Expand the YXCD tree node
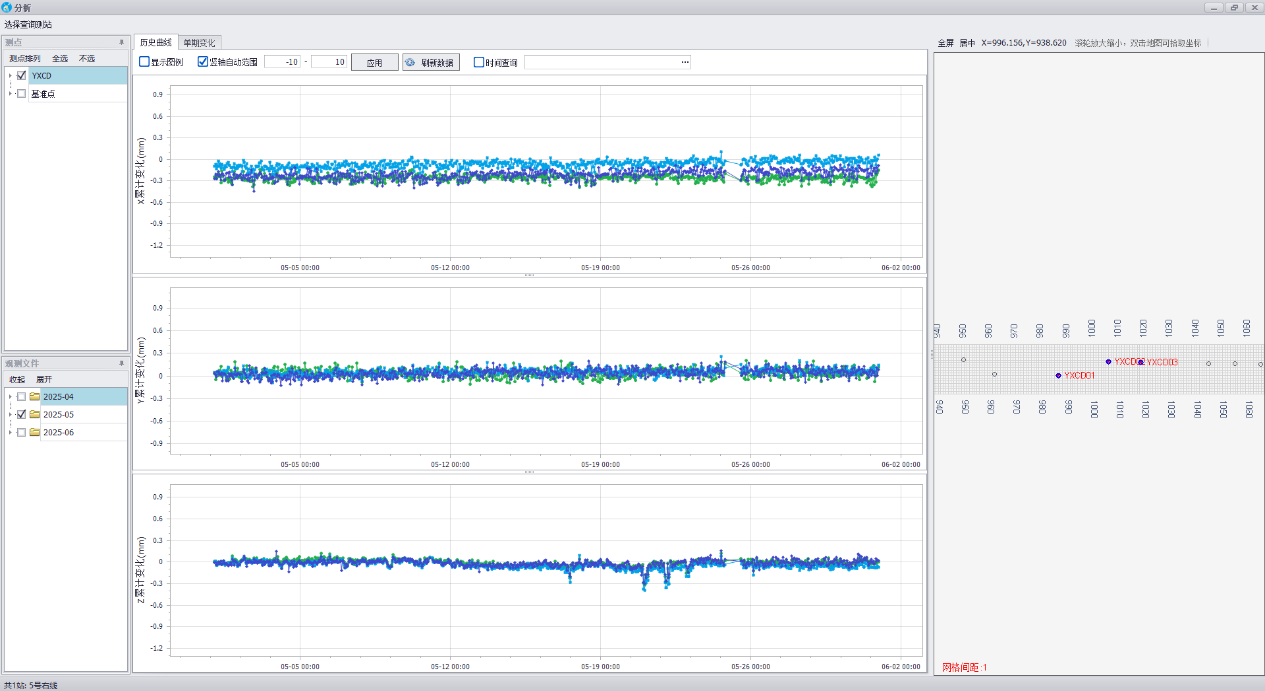The image size is (1265, 691). pos(10,76)
